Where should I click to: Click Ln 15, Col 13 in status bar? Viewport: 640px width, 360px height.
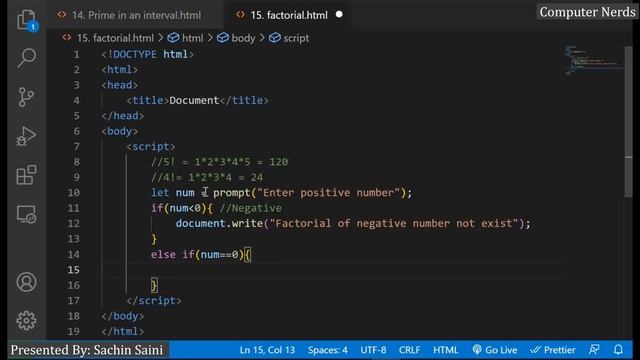[267, 350]
